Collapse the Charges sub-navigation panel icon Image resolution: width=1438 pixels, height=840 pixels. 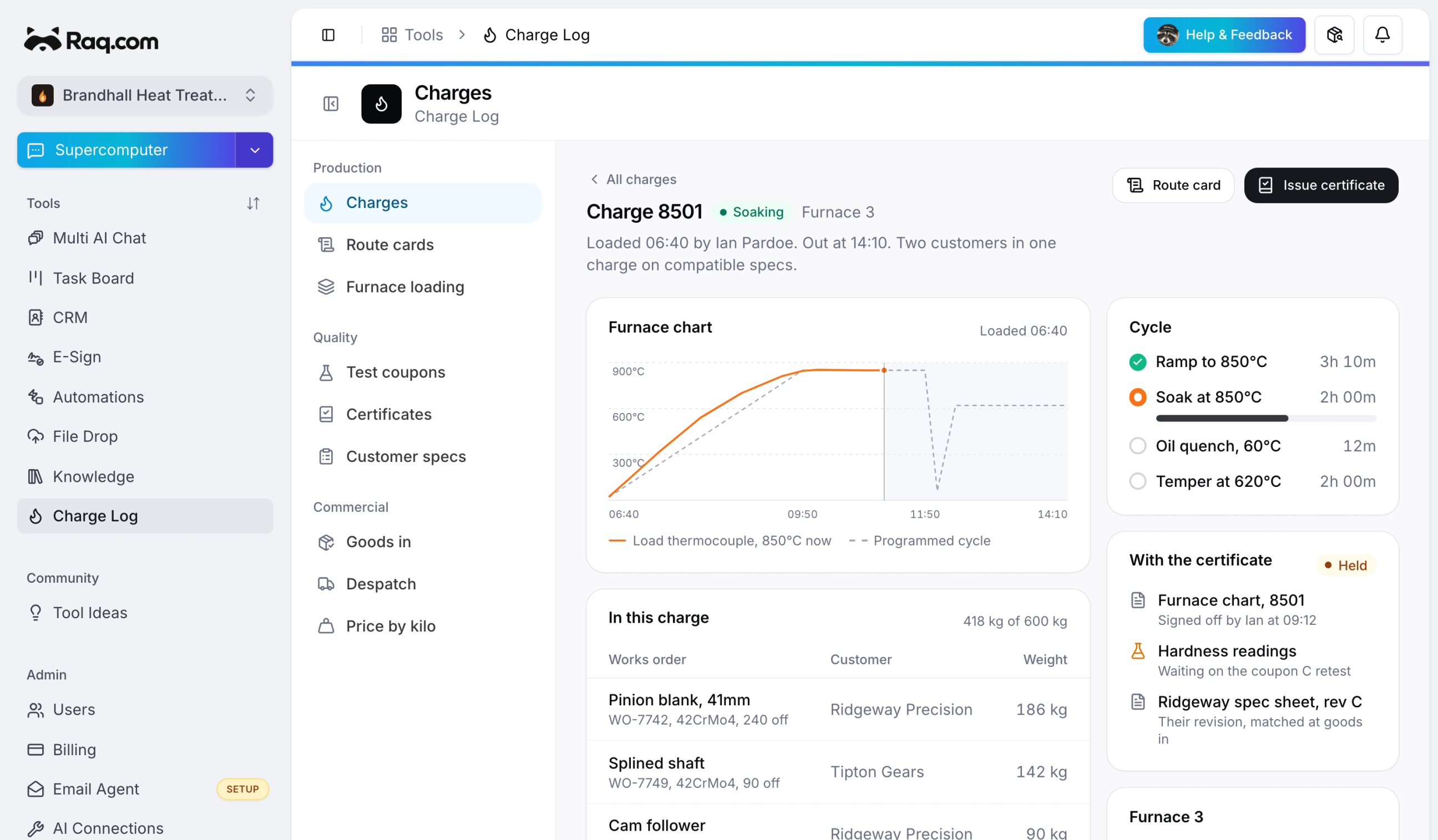coord(331,104)
